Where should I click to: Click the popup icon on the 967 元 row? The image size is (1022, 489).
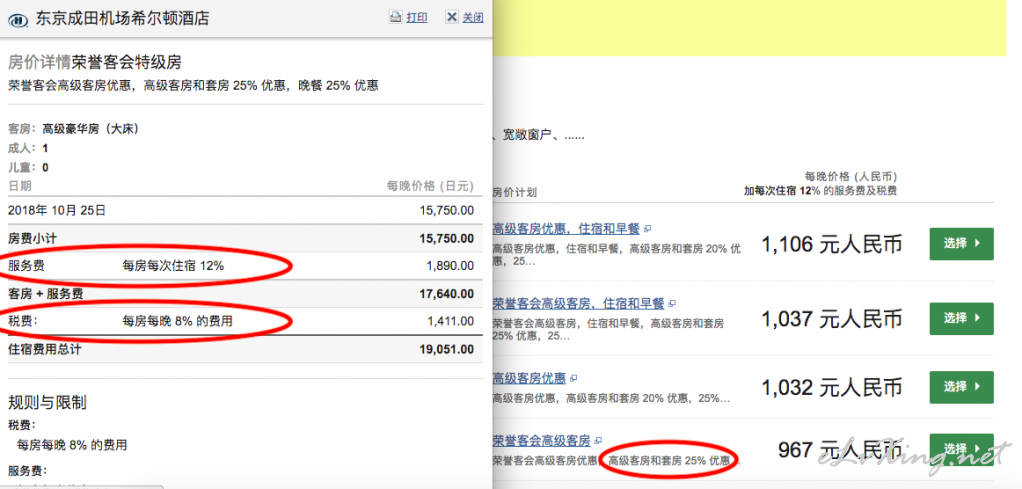[598, 441]
